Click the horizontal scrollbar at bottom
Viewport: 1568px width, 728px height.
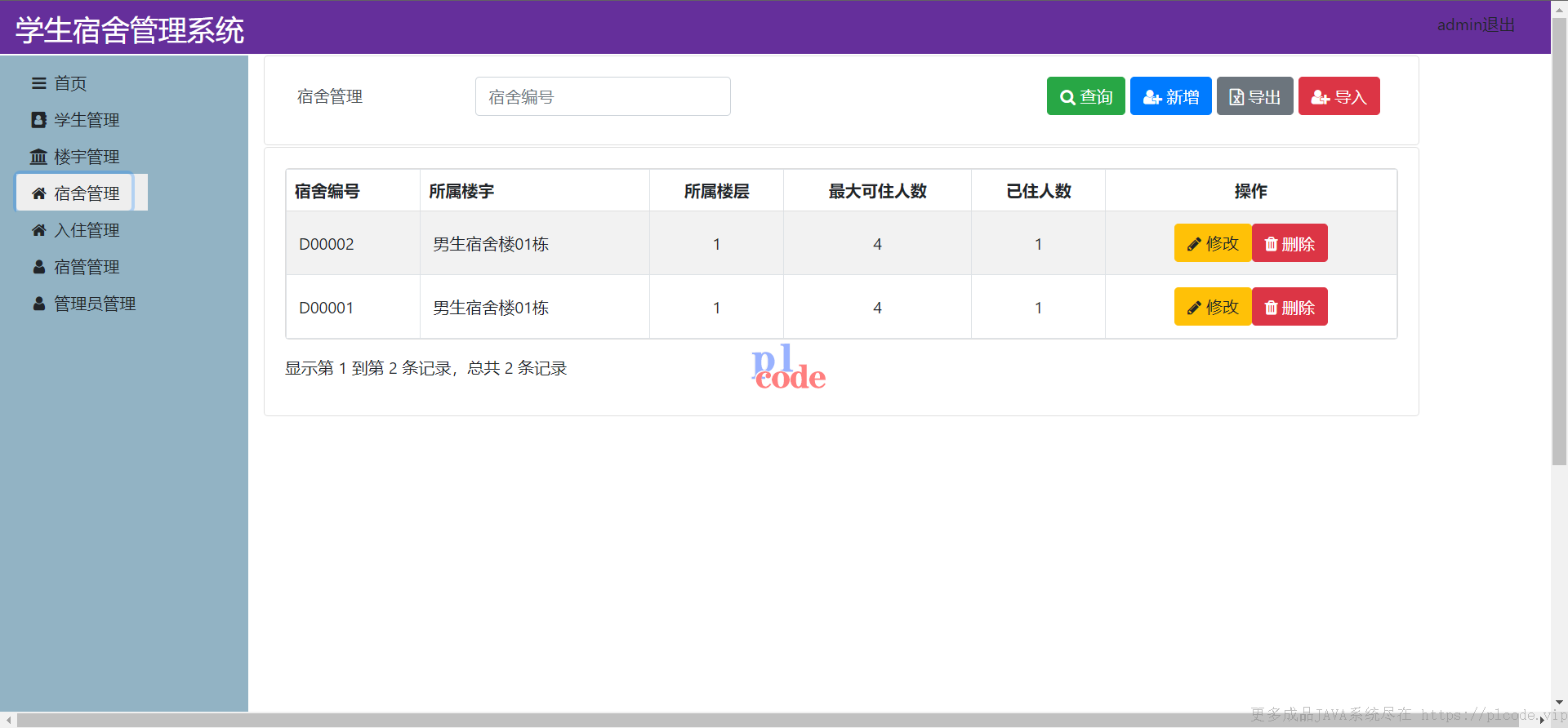point(776,720)
